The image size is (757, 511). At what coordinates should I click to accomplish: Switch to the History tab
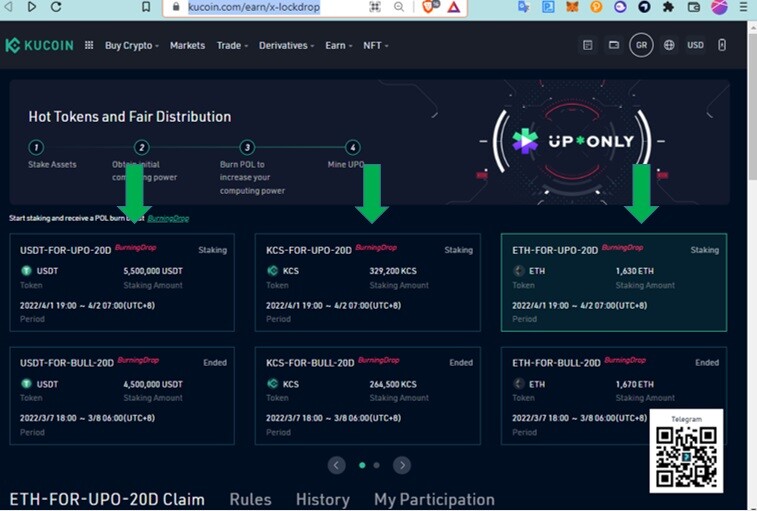322,499
